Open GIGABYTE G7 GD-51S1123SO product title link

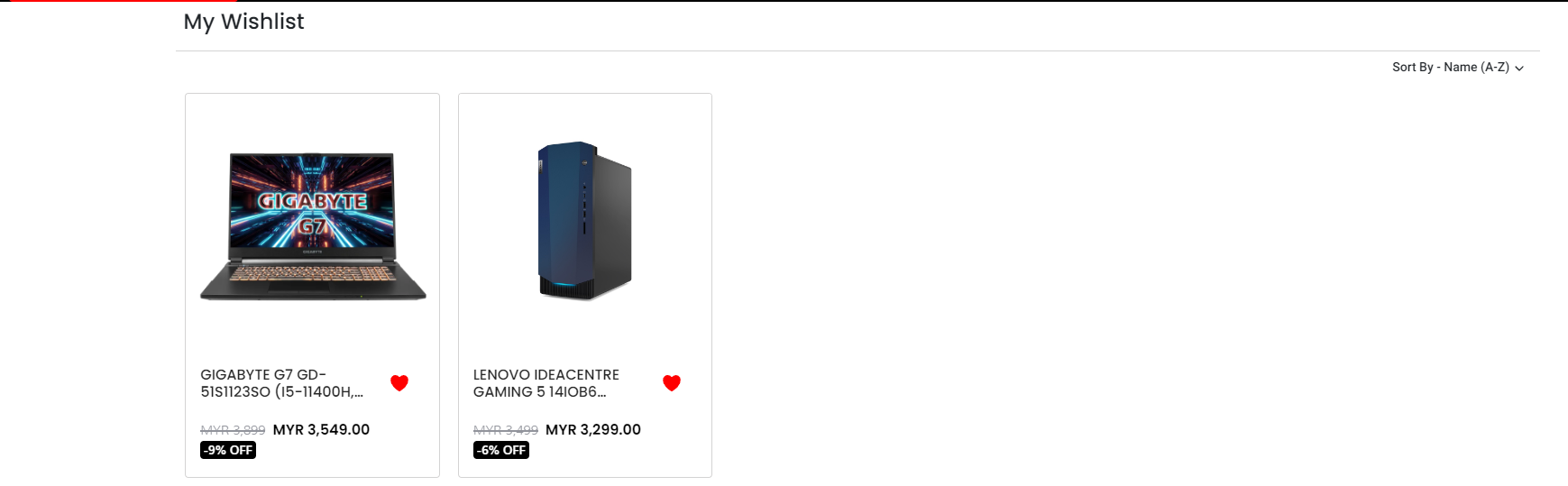coord(282,383)
